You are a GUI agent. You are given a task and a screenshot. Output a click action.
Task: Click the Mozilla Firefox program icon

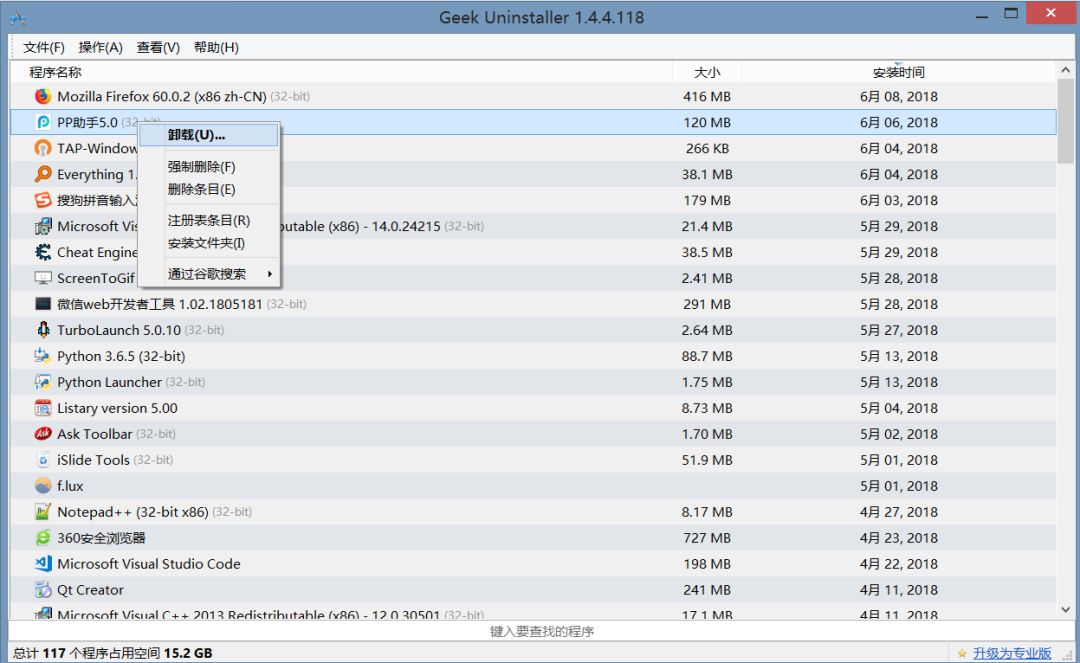[x=42, y=97]
